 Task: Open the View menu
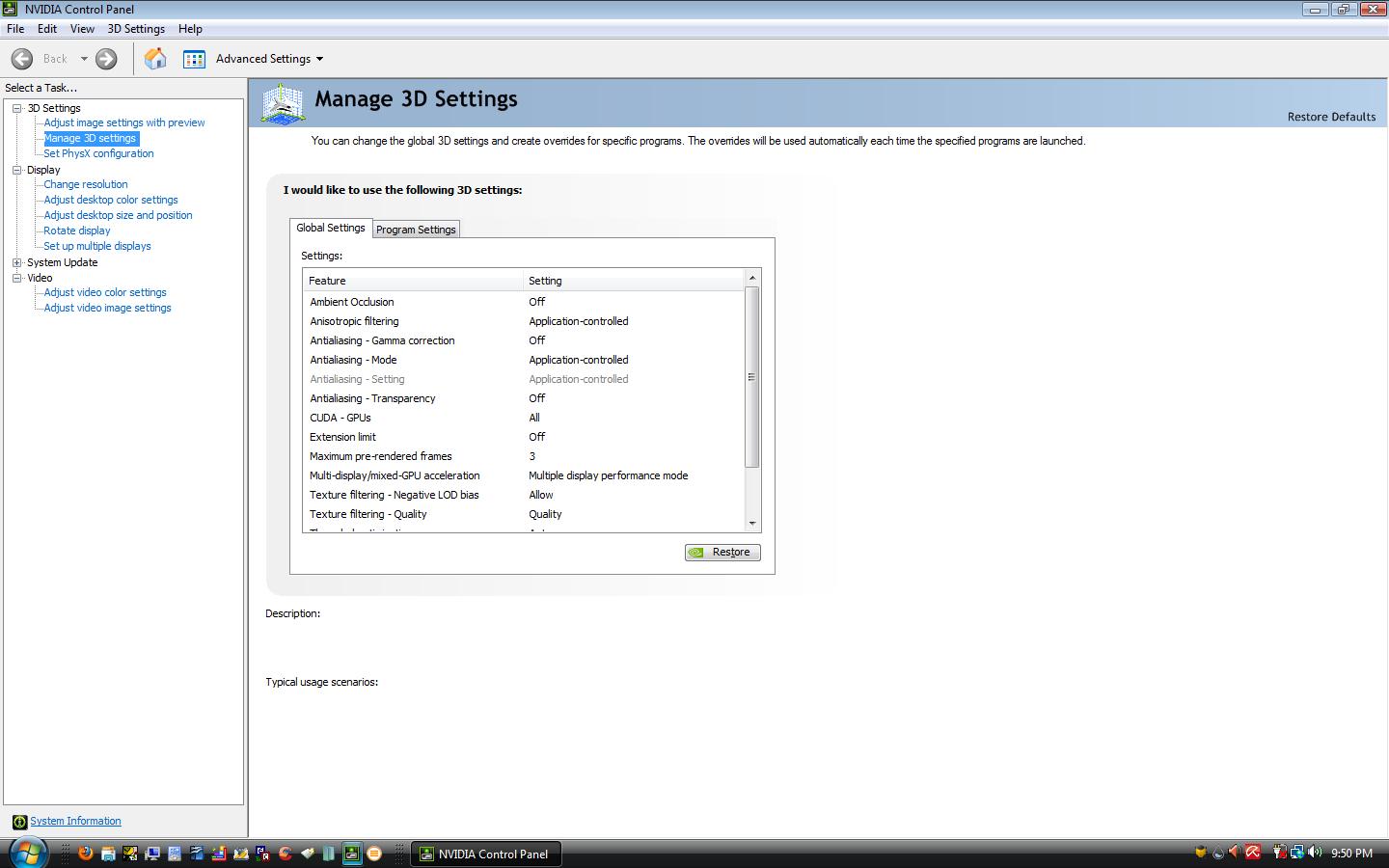pyautogui.click(x=82, y=29)
